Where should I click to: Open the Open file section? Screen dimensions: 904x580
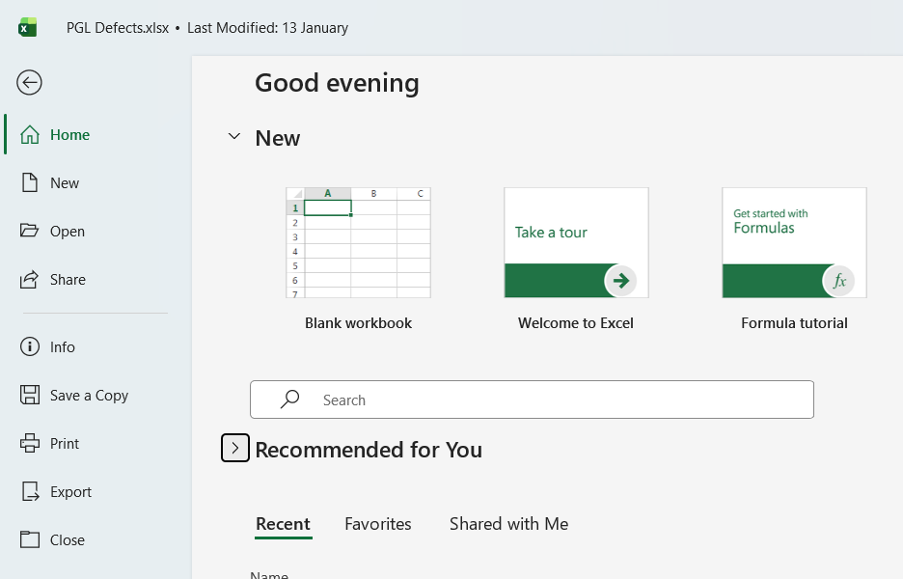point(65,231)
